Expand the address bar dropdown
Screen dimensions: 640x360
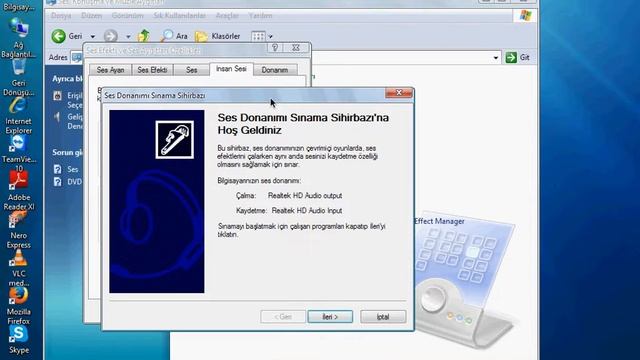496,58
